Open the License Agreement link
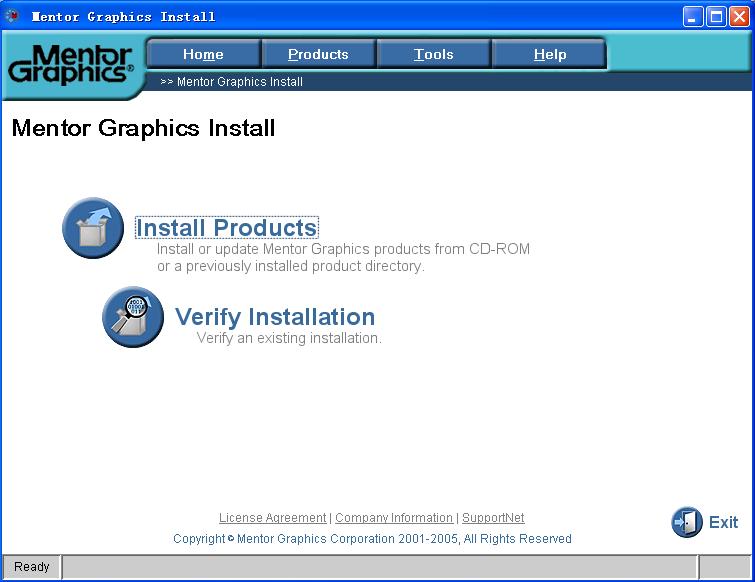 point(273,517)
